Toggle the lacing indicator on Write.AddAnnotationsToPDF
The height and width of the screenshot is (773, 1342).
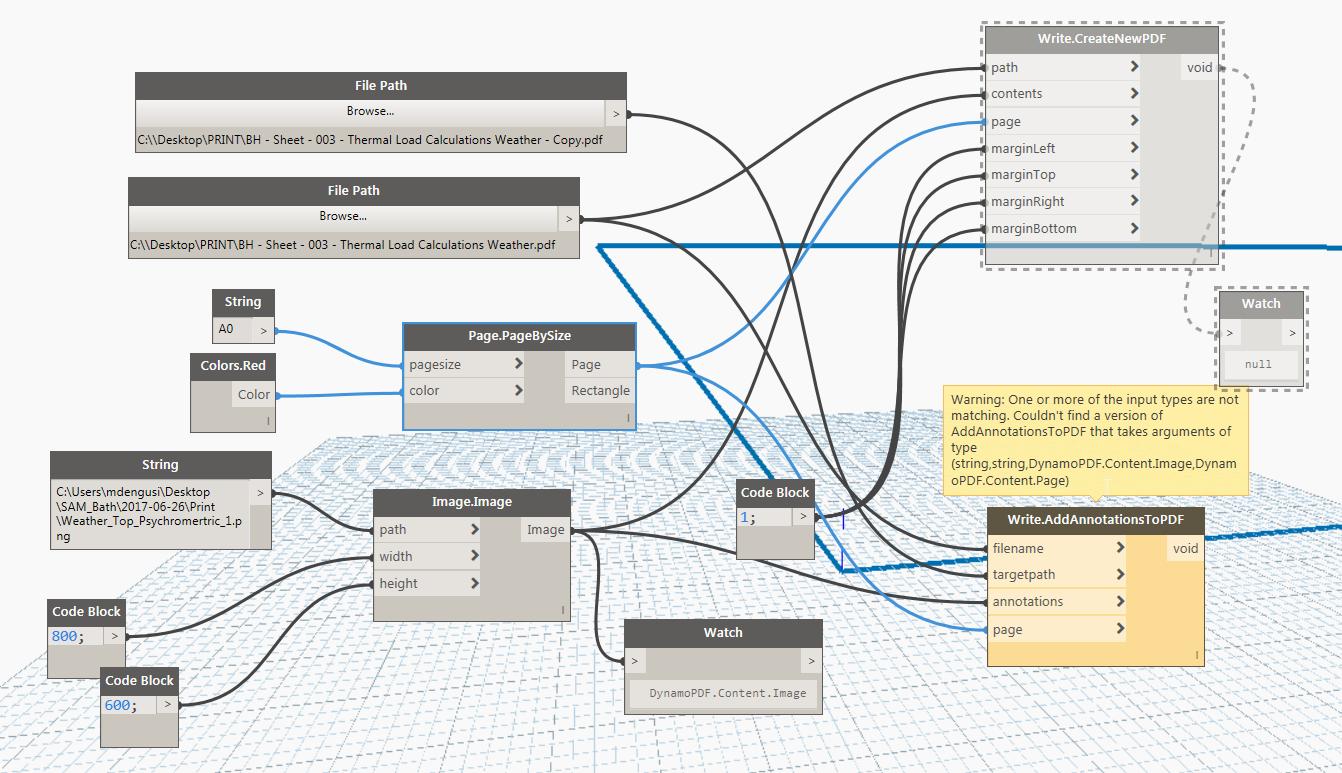(x=1197, y=655)
